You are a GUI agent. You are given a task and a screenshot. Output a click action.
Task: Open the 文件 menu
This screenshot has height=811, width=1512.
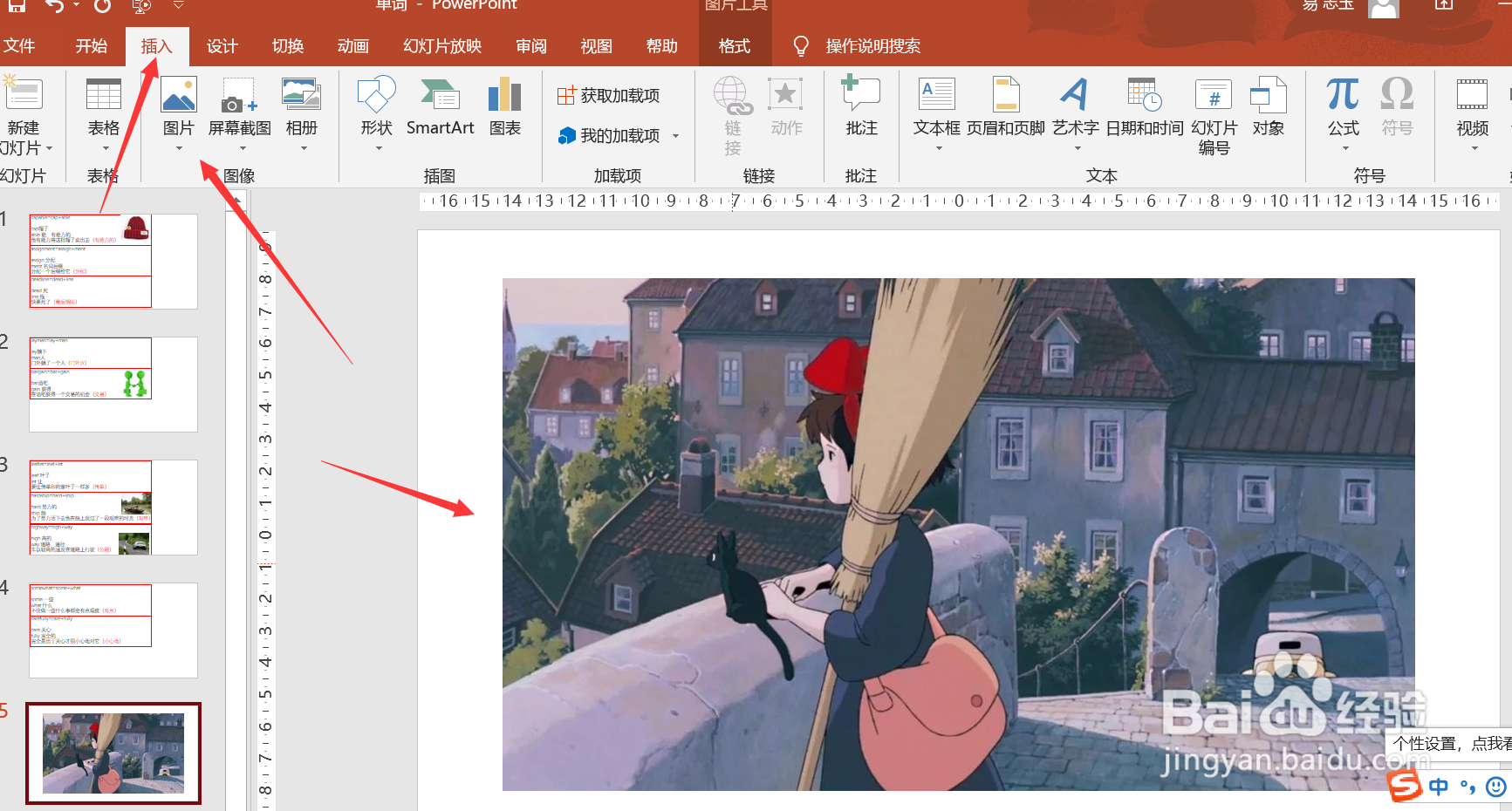[x=19, y=46]
